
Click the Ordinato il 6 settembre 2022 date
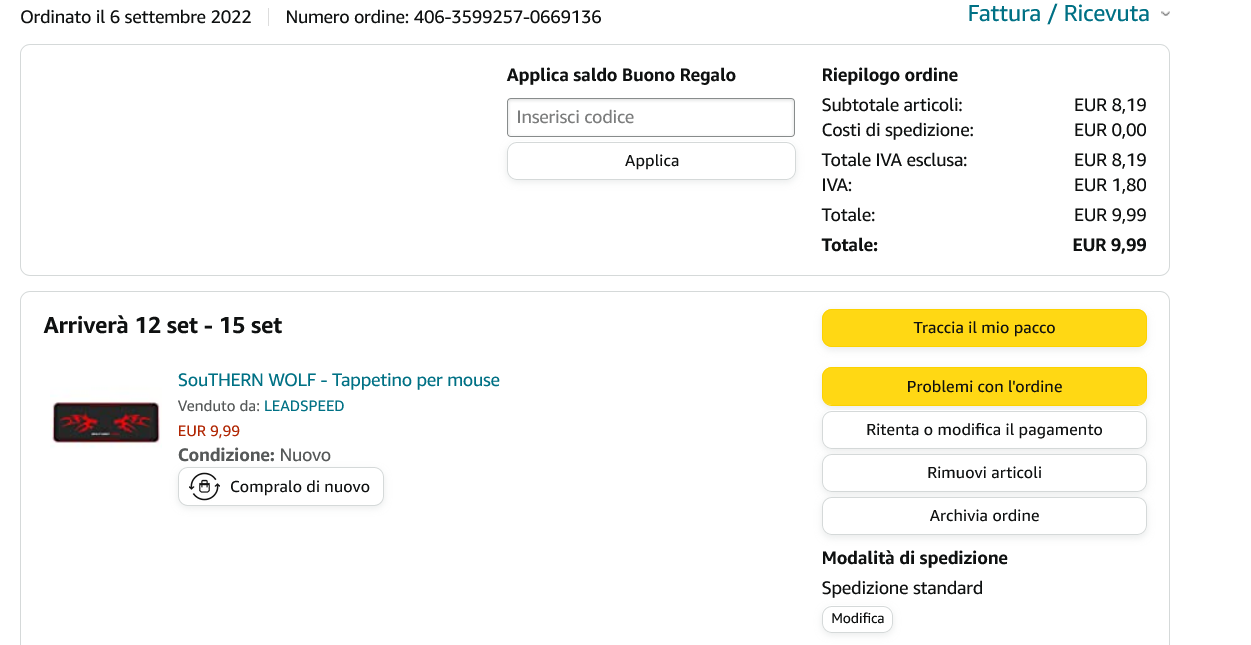(136, 17)
